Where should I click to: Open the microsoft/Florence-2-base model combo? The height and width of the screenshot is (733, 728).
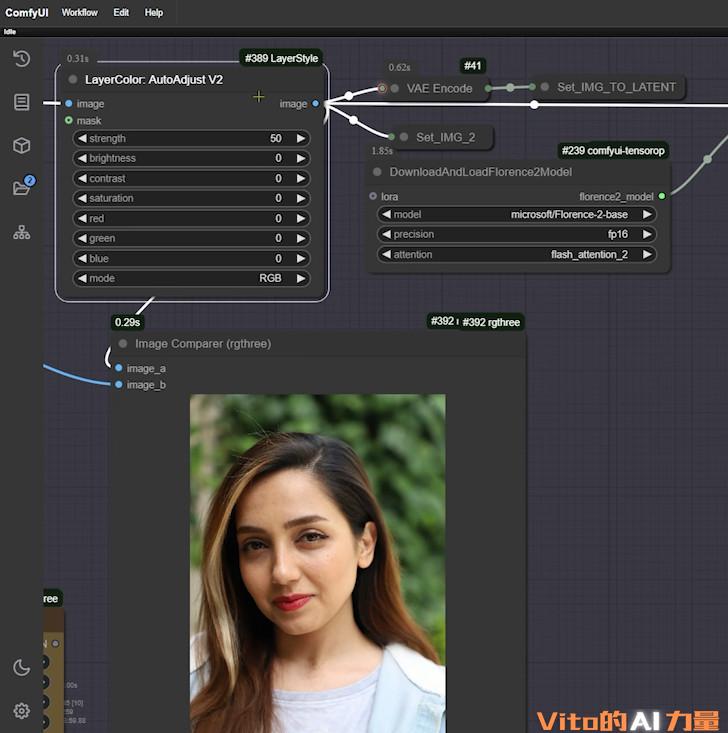tap(517, 215)
